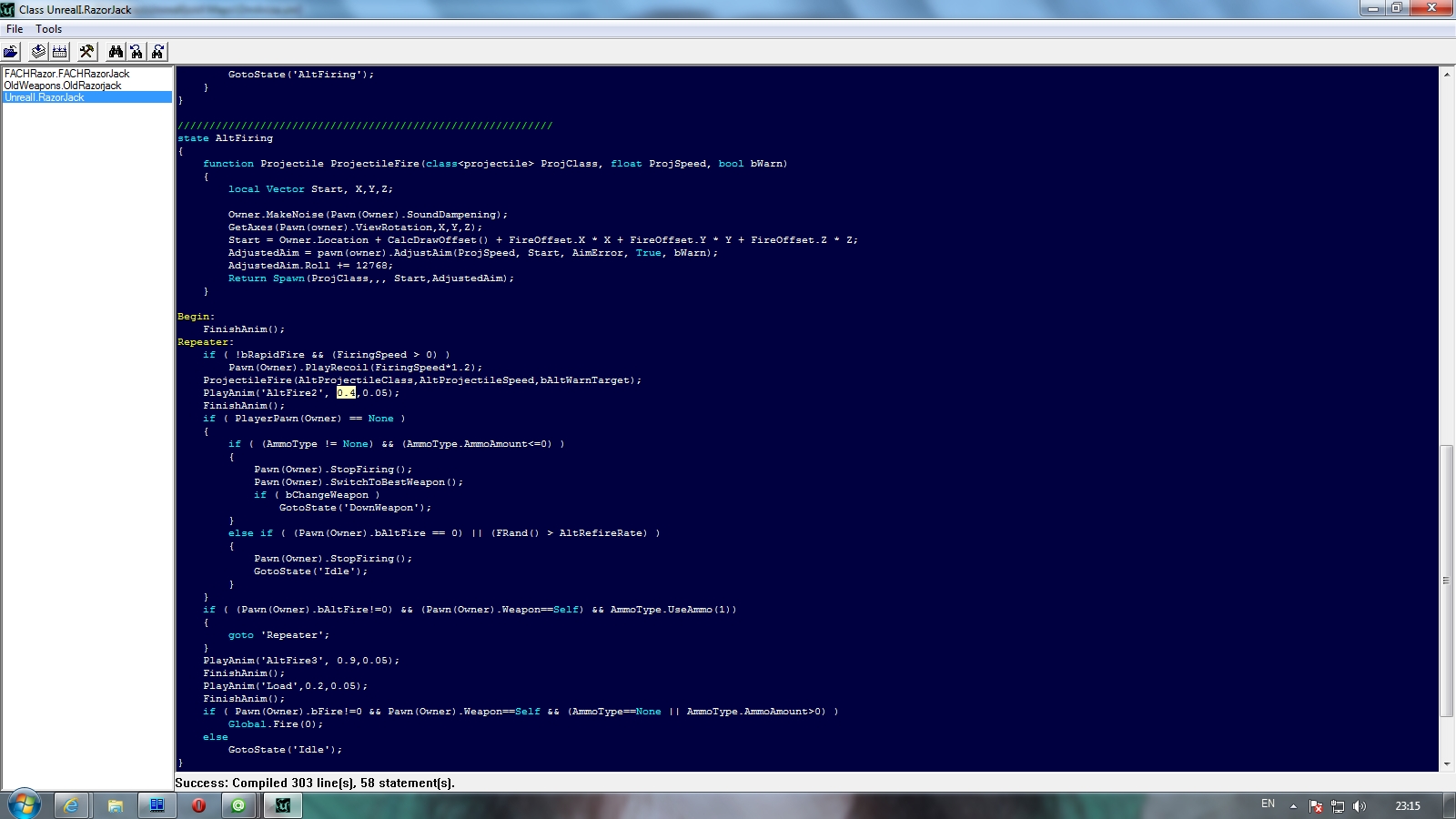Open the Windows Start menu
Image resolution: width=1456 pixels, height=819 pixels.
(x=24, y=805)
